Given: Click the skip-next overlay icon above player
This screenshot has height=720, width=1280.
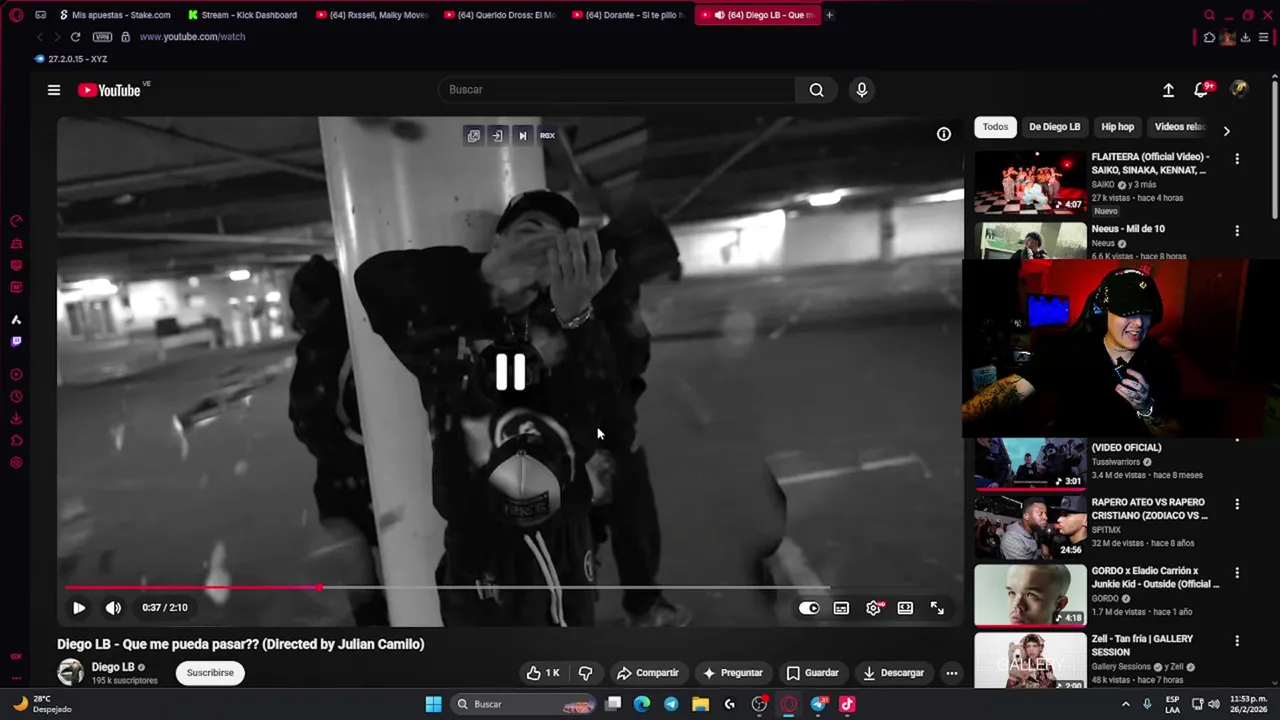Looking at the screenshot, I should tap(522, 136).
